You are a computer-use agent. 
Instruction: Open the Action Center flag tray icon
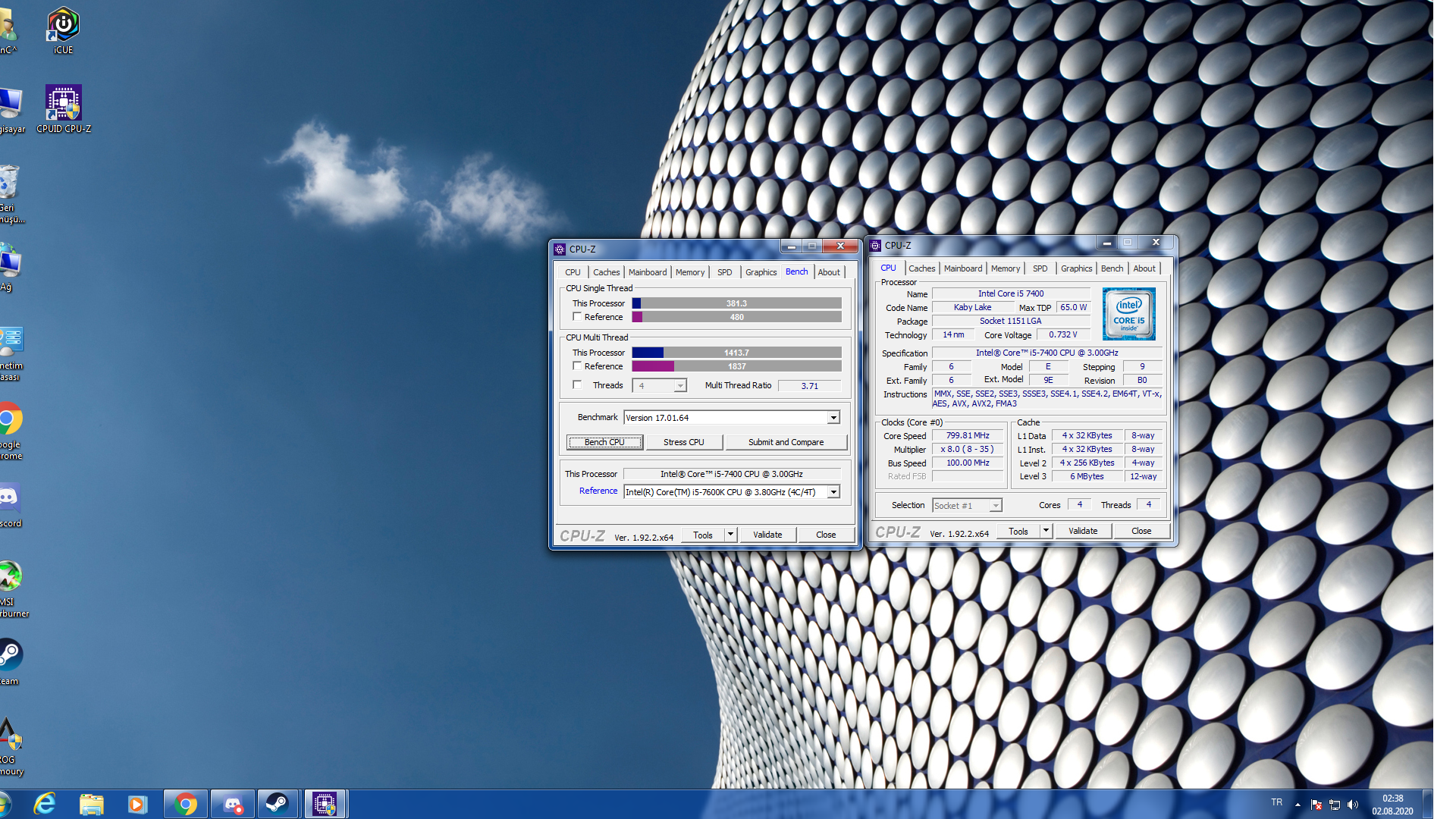point(1316,805)
